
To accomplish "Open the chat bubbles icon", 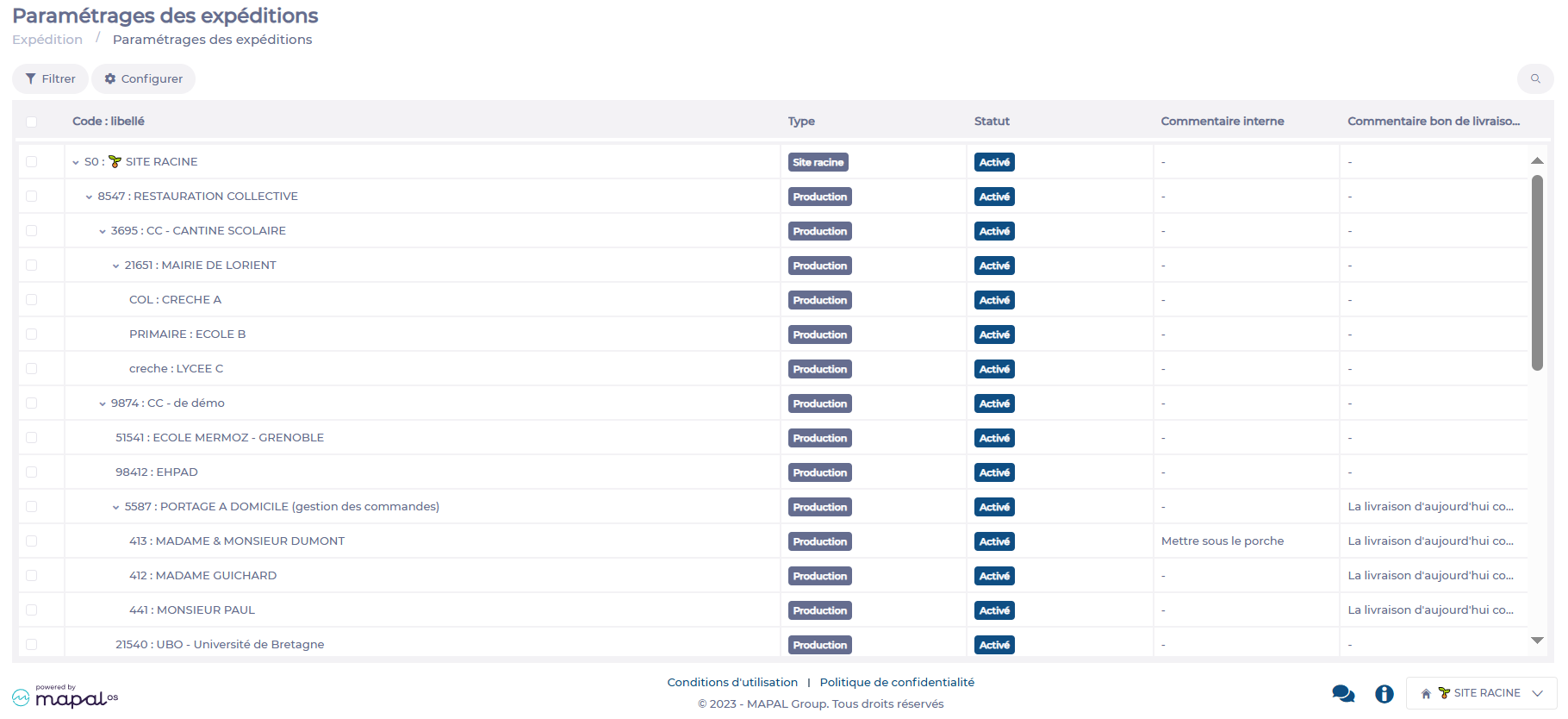I will pos(1342,693).
